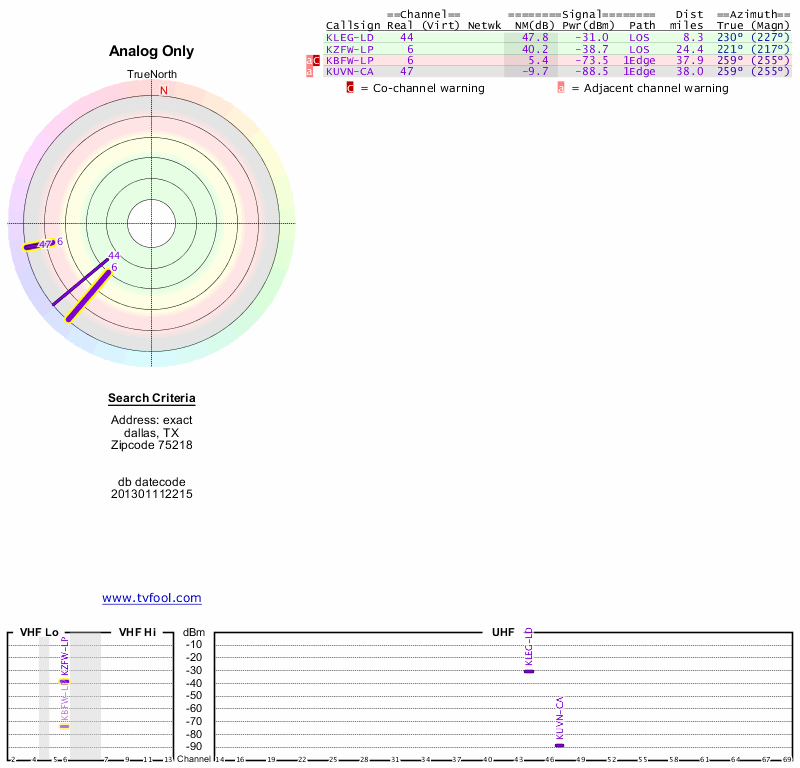
Task: Click the channel 44 label on radar plot
Action: [x=114, y=256]
